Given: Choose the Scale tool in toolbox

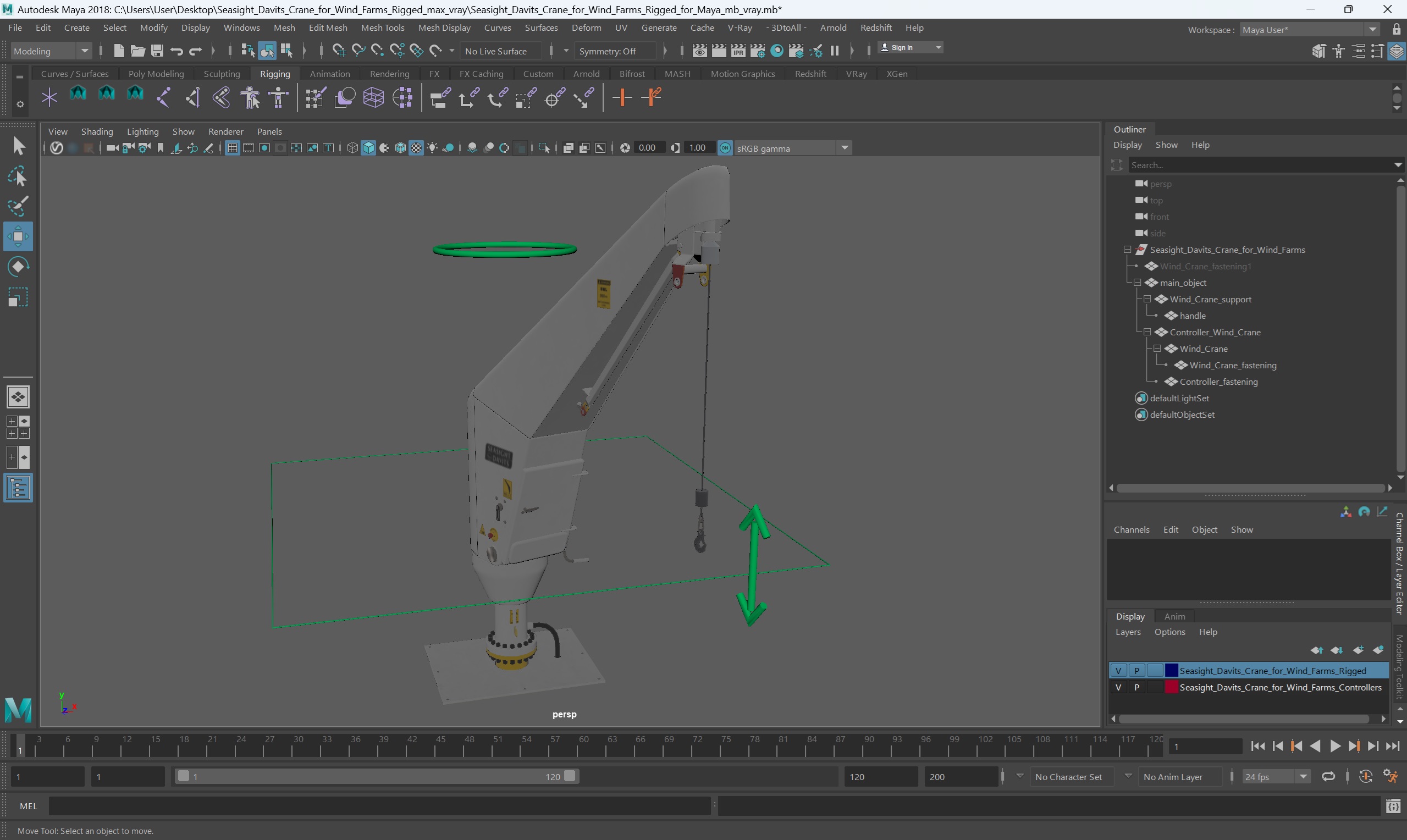Looking at the screenshot, I should tap(18, 297).
